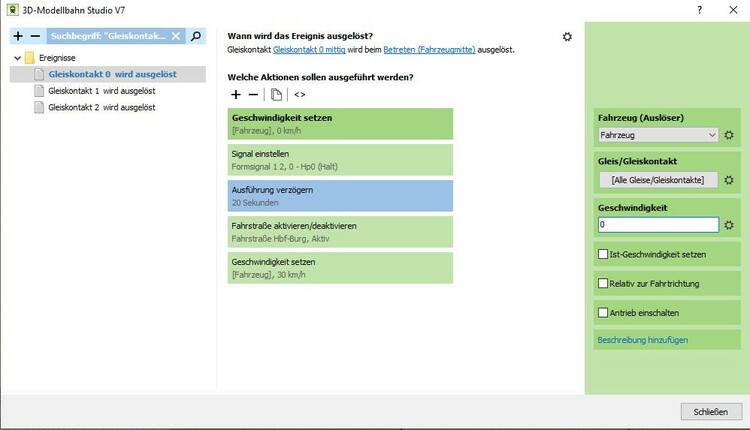750x430 pixels.
Task: Click the 3D-Modellbahn Studio app icon
Action: pyautogui.click(x=12, y=10)
